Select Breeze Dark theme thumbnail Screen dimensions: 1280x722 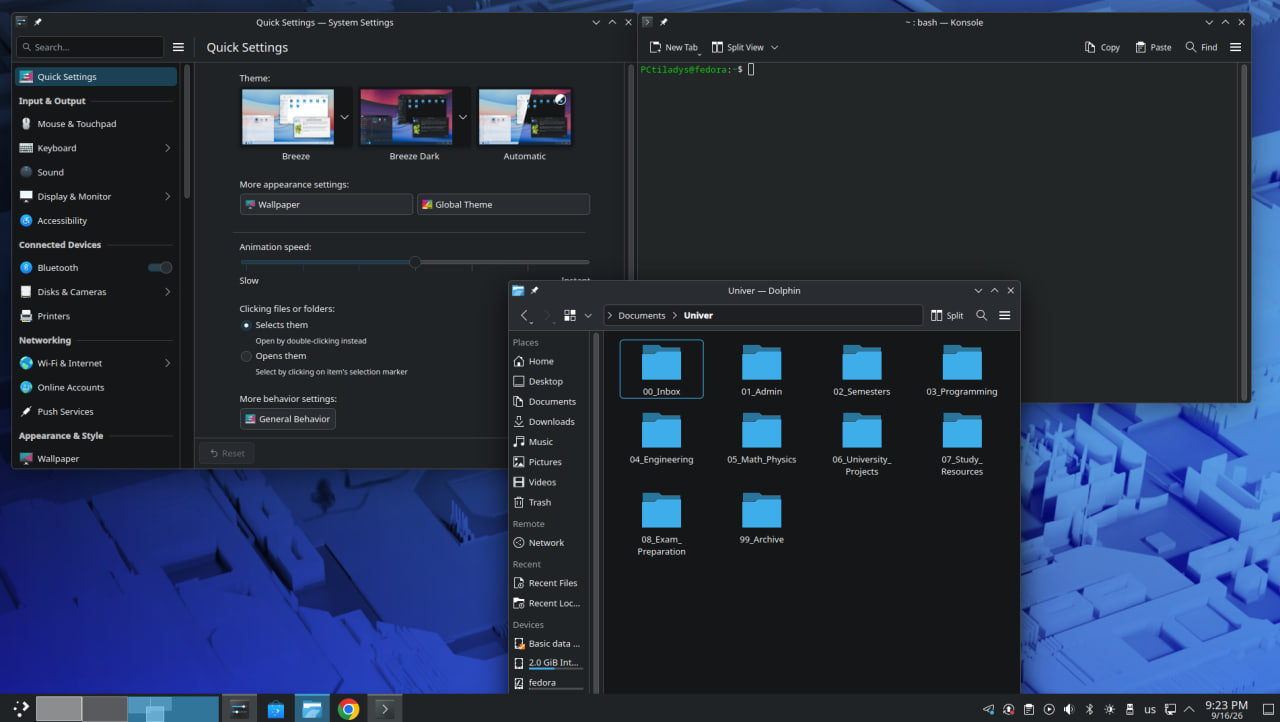click(x=406, y=117)
